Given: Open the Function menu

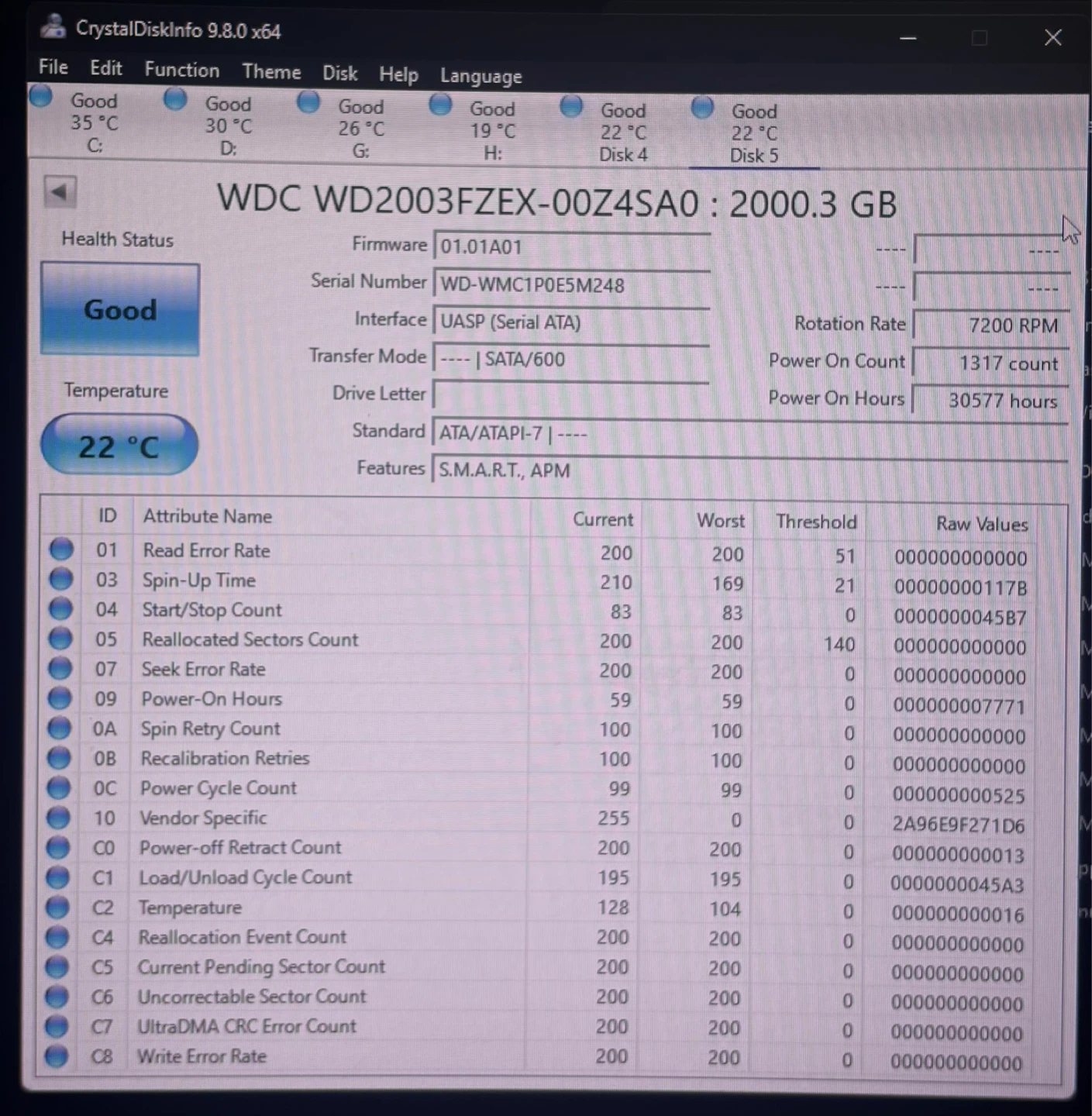Looking at the screenshot, I should (x=182, y=70).
